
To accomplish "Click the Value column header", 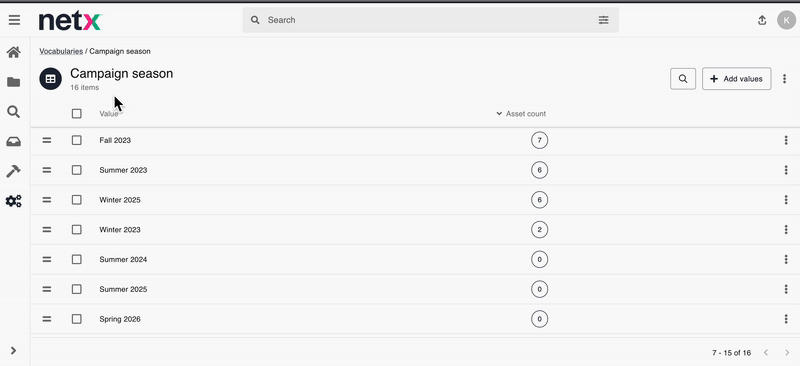I will (109, 114).
